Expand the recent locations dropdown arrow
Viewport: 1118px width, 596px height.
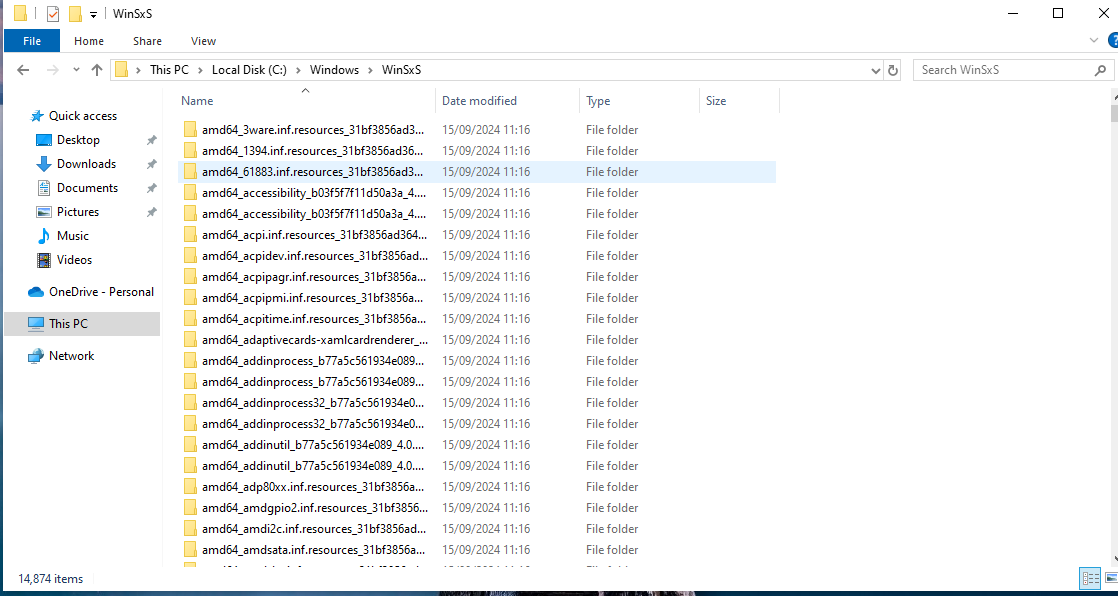(x=74, y=70)
